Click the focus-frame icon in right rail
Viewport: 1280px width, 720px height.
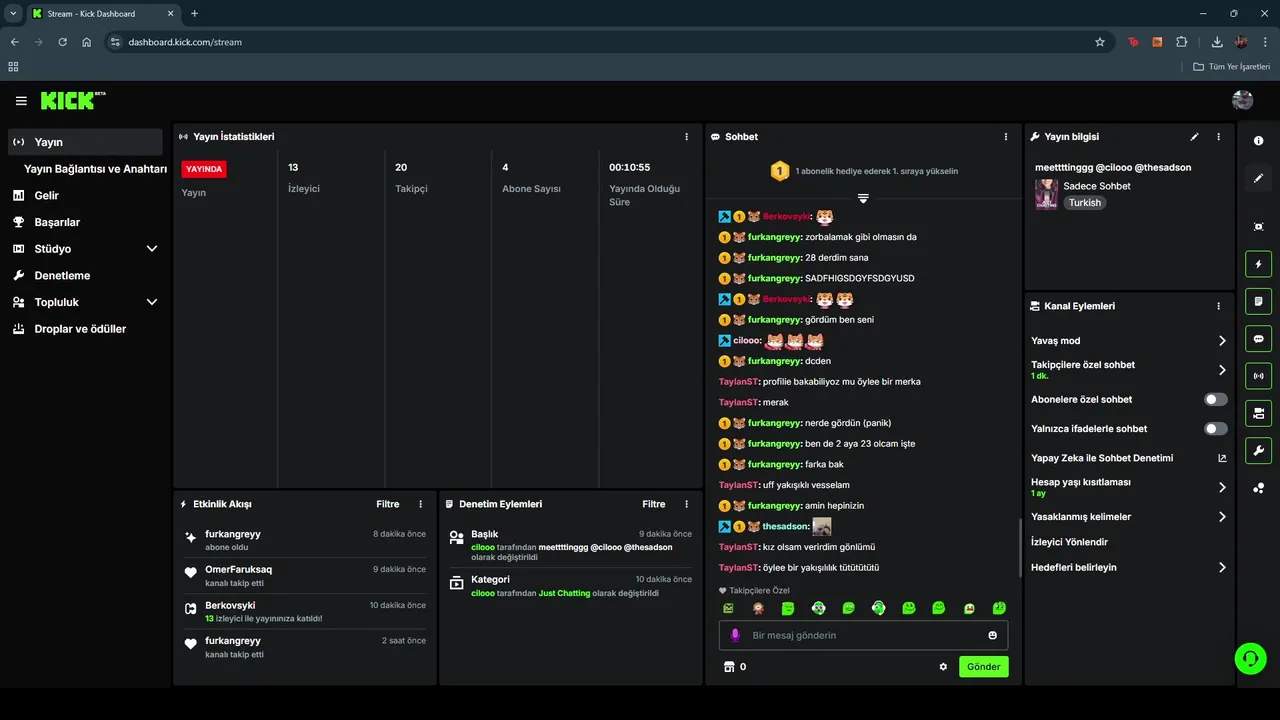click(1258, 227)
